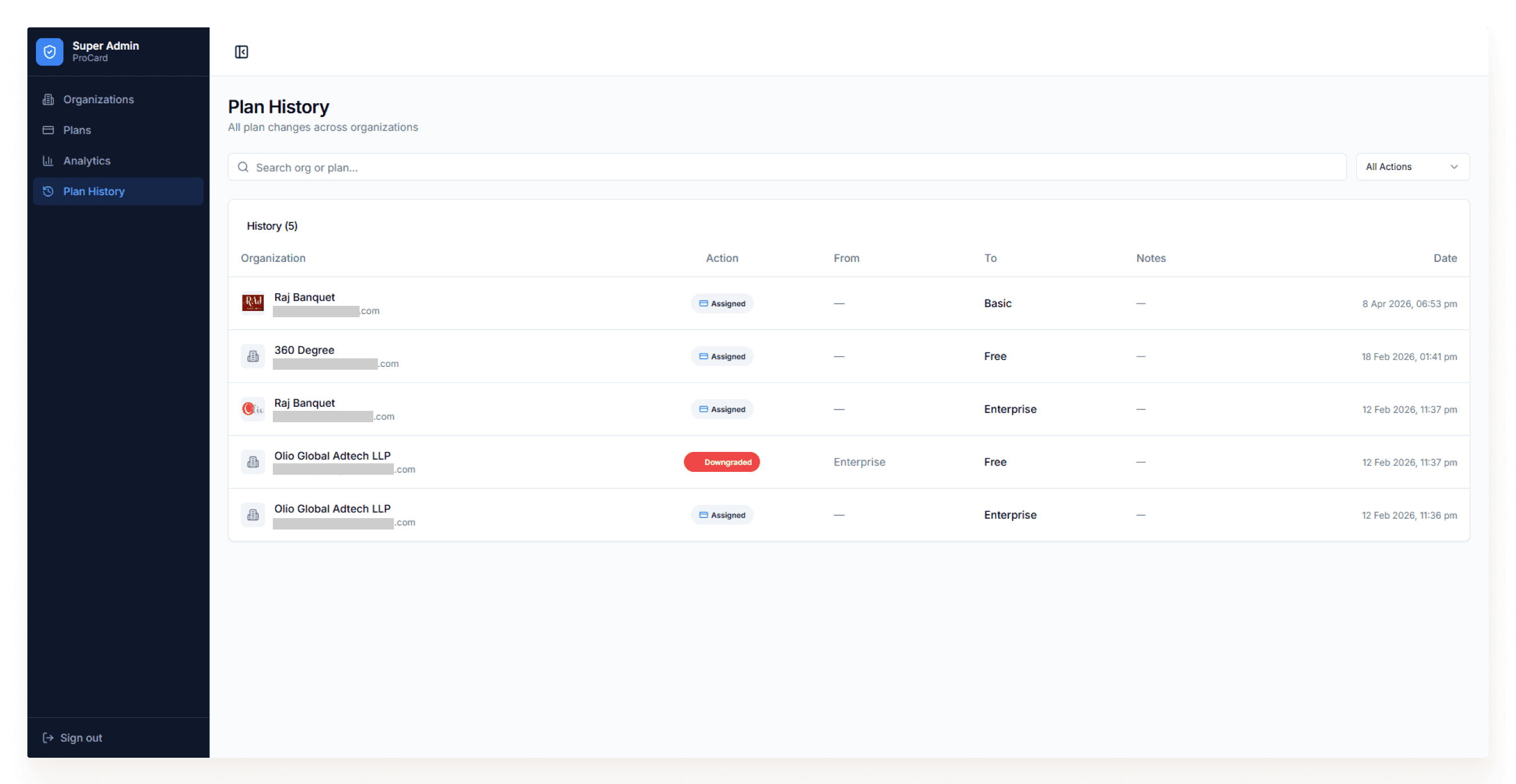Click the Organization column header
This screenshot has width=1516, height=784.
(273, 258)
